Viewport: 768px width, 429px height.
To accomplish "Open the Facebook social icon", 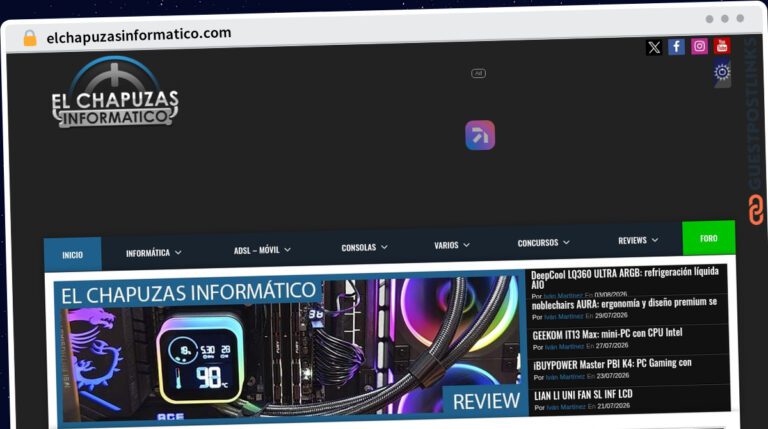I will 676,47.
